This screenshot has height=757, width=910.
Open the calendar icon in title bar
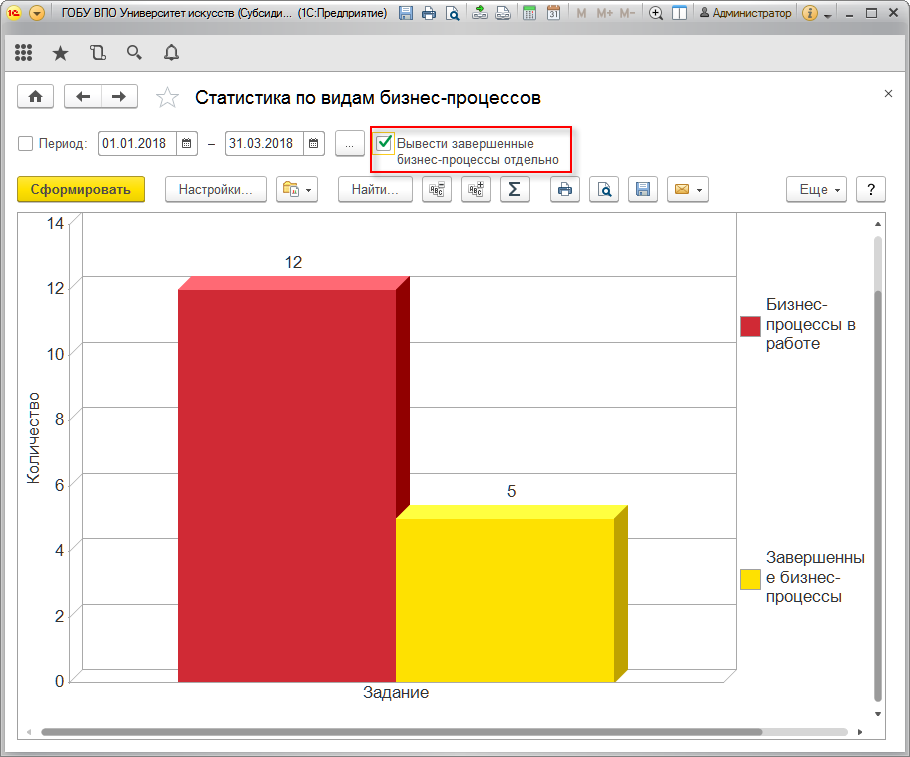point(553,13)
